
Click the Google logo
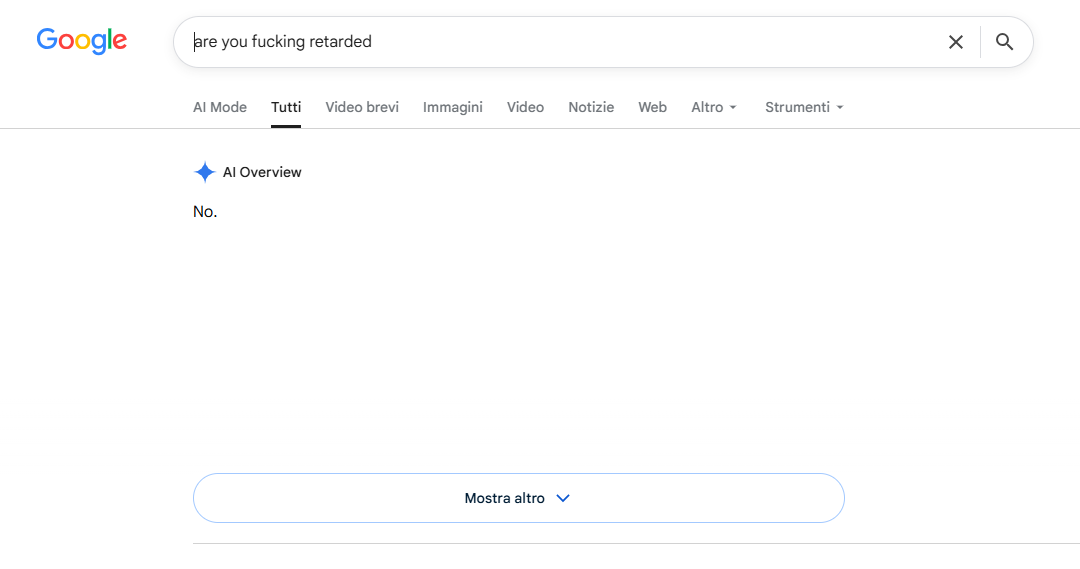click(81, 41)
